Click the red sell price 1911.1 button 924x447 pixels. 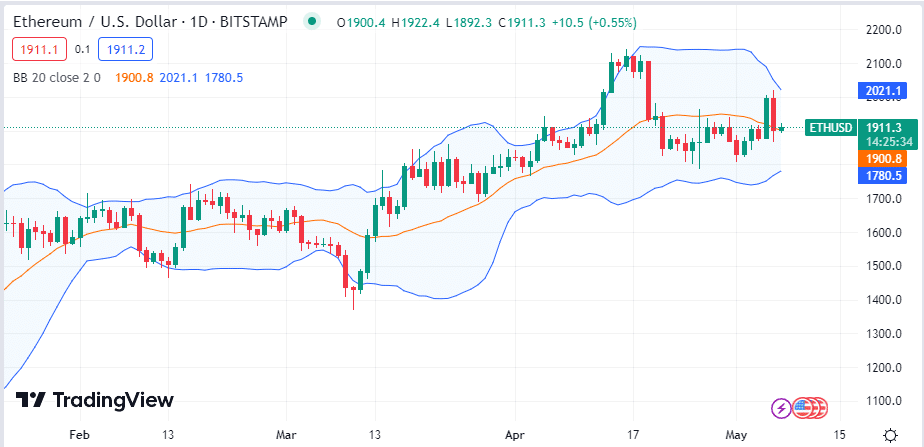pyautogui.click(x=39, y=49)
